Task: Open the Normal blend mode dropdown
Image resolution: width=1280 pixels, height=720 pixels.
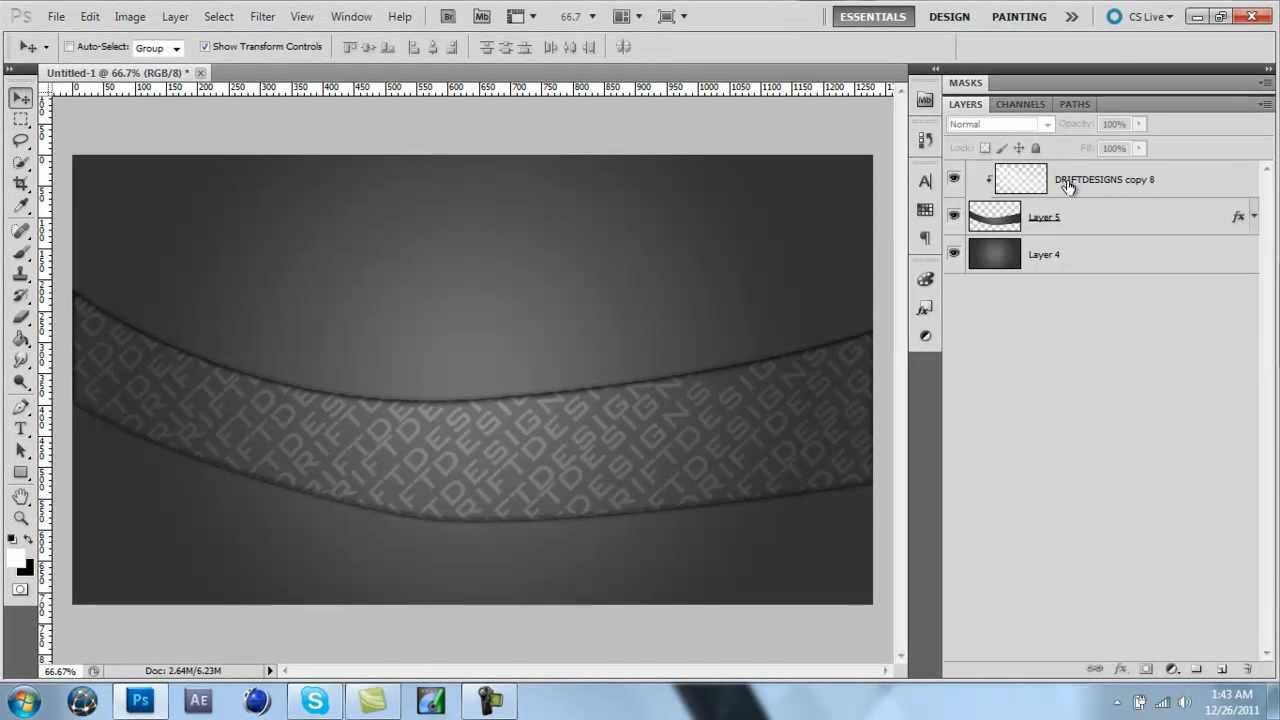Action: pyautogui.click(x=1000, y=124)
